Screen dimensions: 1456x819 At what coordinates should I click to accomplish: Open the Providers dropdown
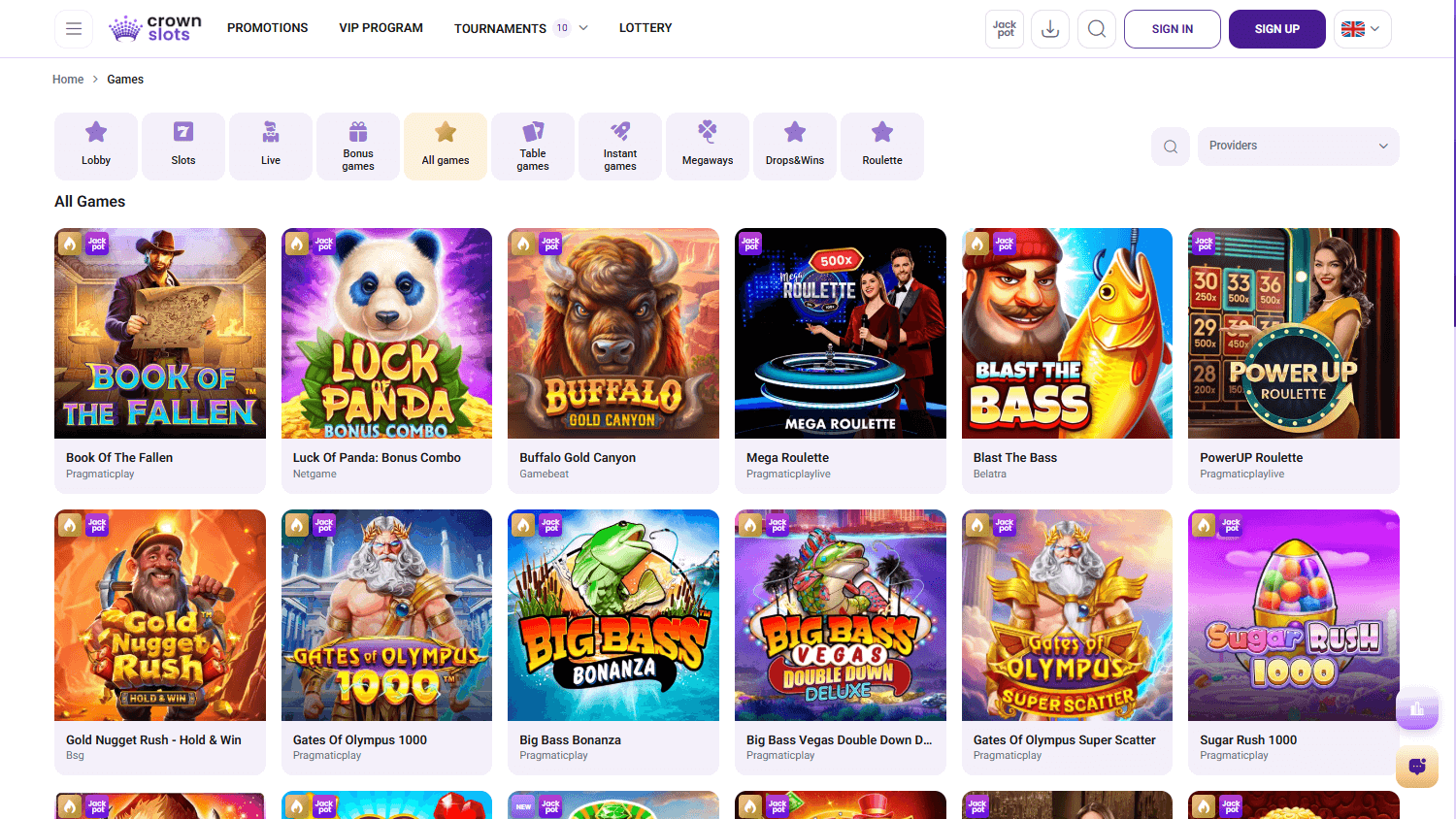(1298, 146)
